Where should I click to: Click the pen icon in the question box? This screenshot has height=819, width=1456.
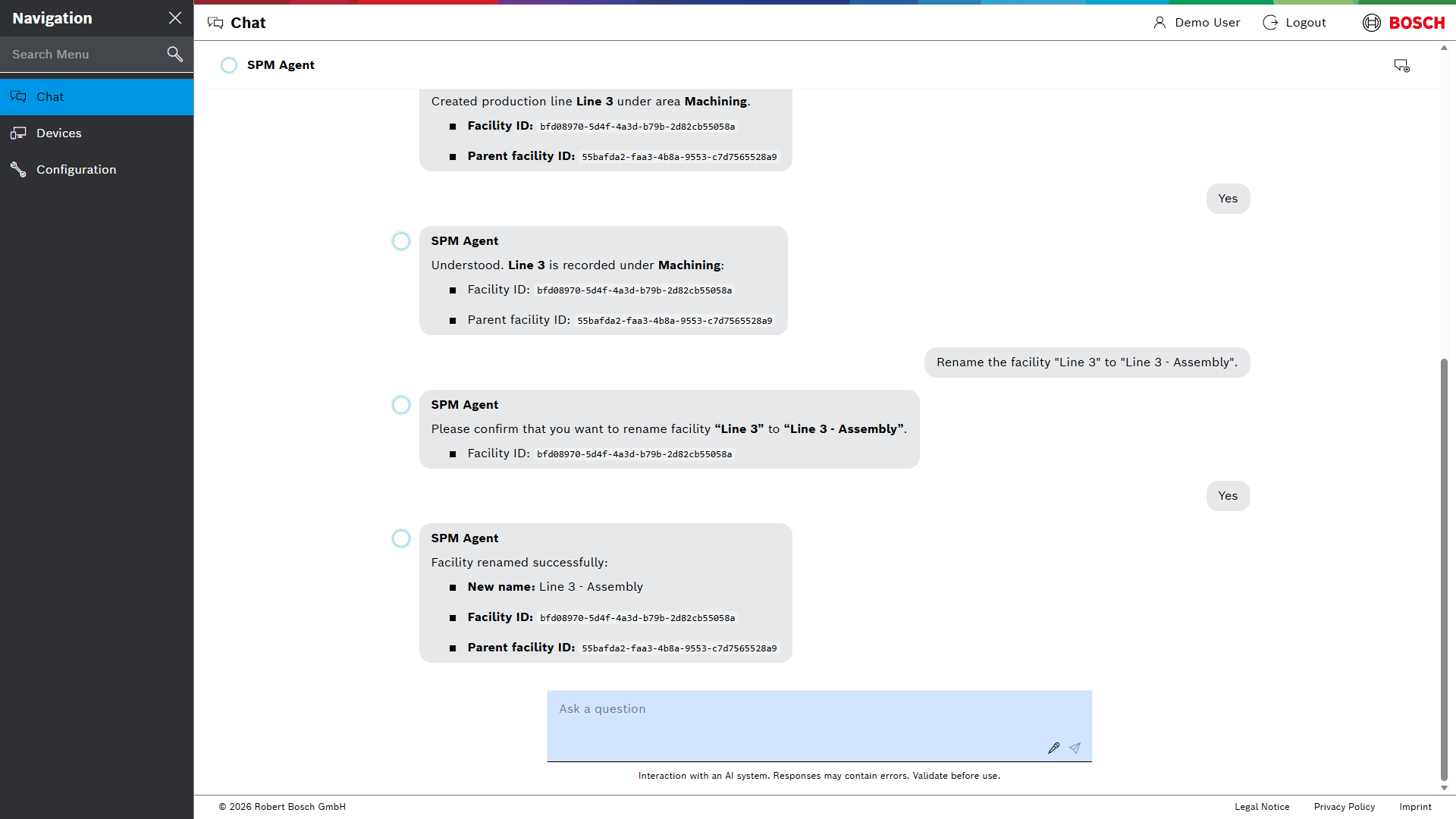(1053, 748)
